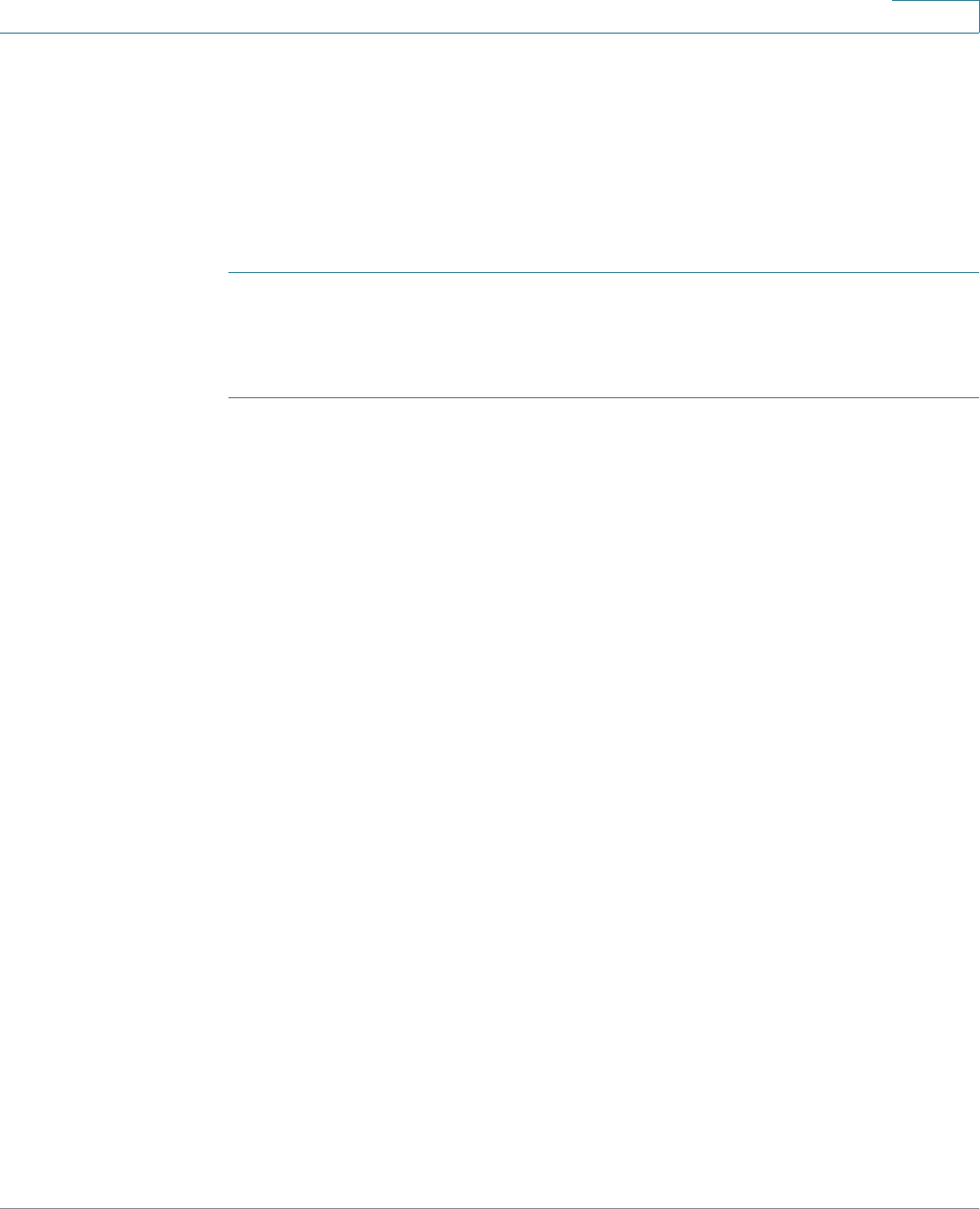
Task: Click the blank page body below the note block
Action: point(604,803)
